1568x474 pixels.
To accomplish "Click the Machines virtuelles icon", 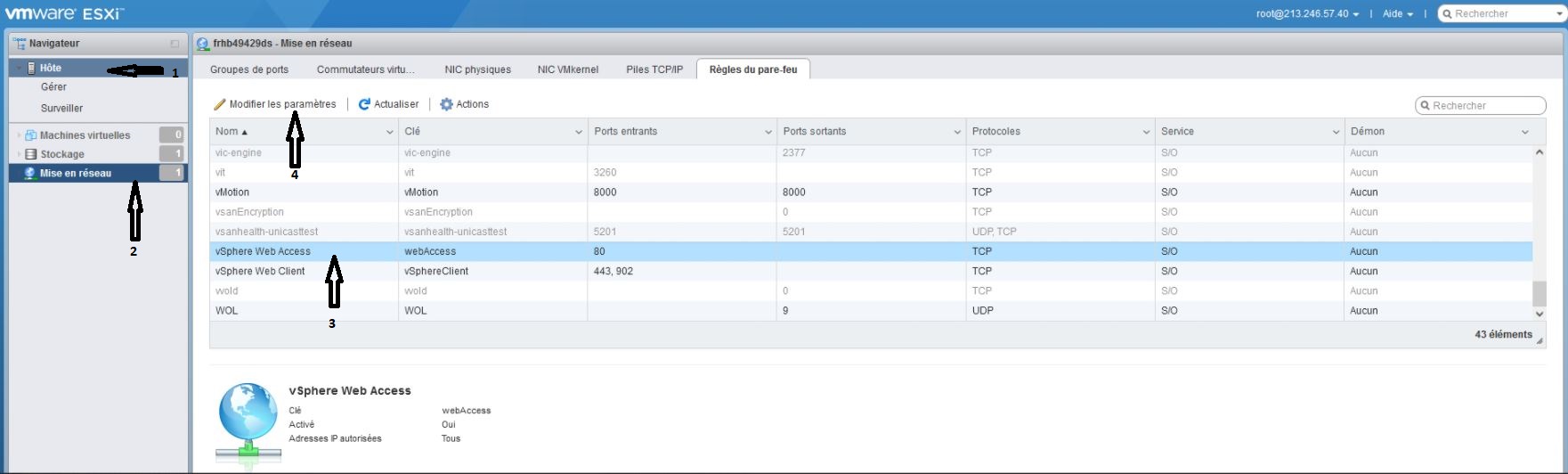I will pyautogui.click(x=31, y=135).
